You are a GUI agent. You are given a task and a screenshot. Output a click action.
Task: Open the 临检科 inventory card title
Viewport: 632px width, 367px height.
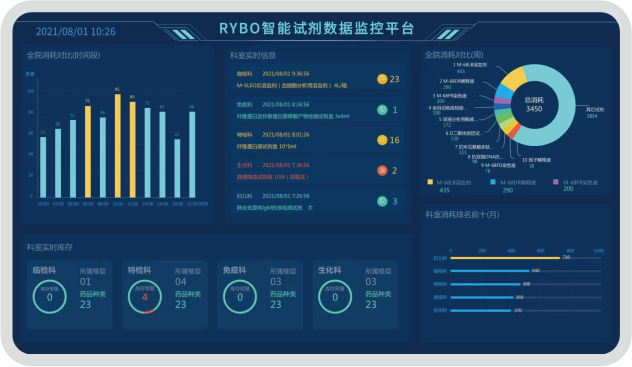[x=44, y=270]
